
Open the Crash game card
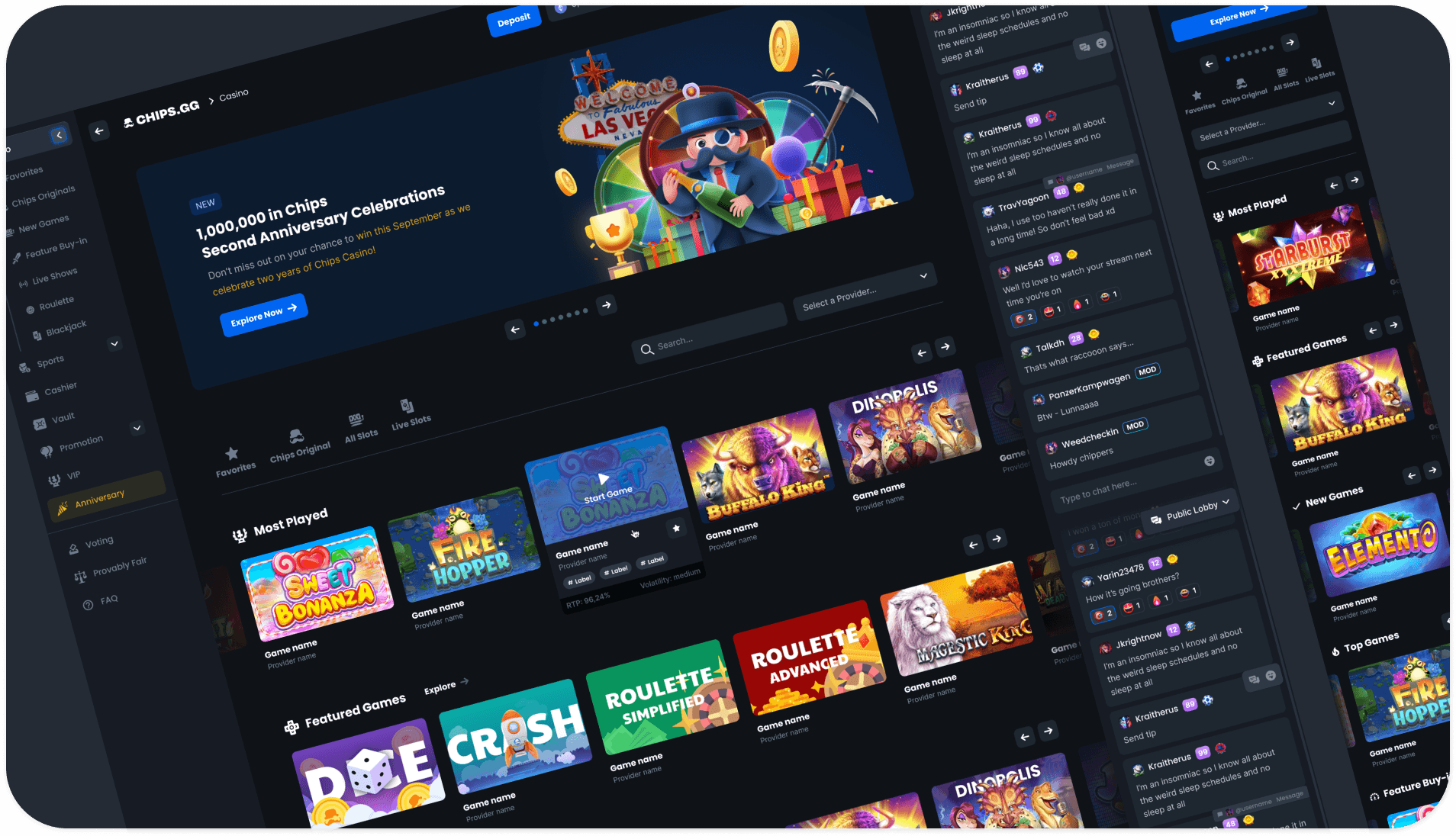[515, 736]
